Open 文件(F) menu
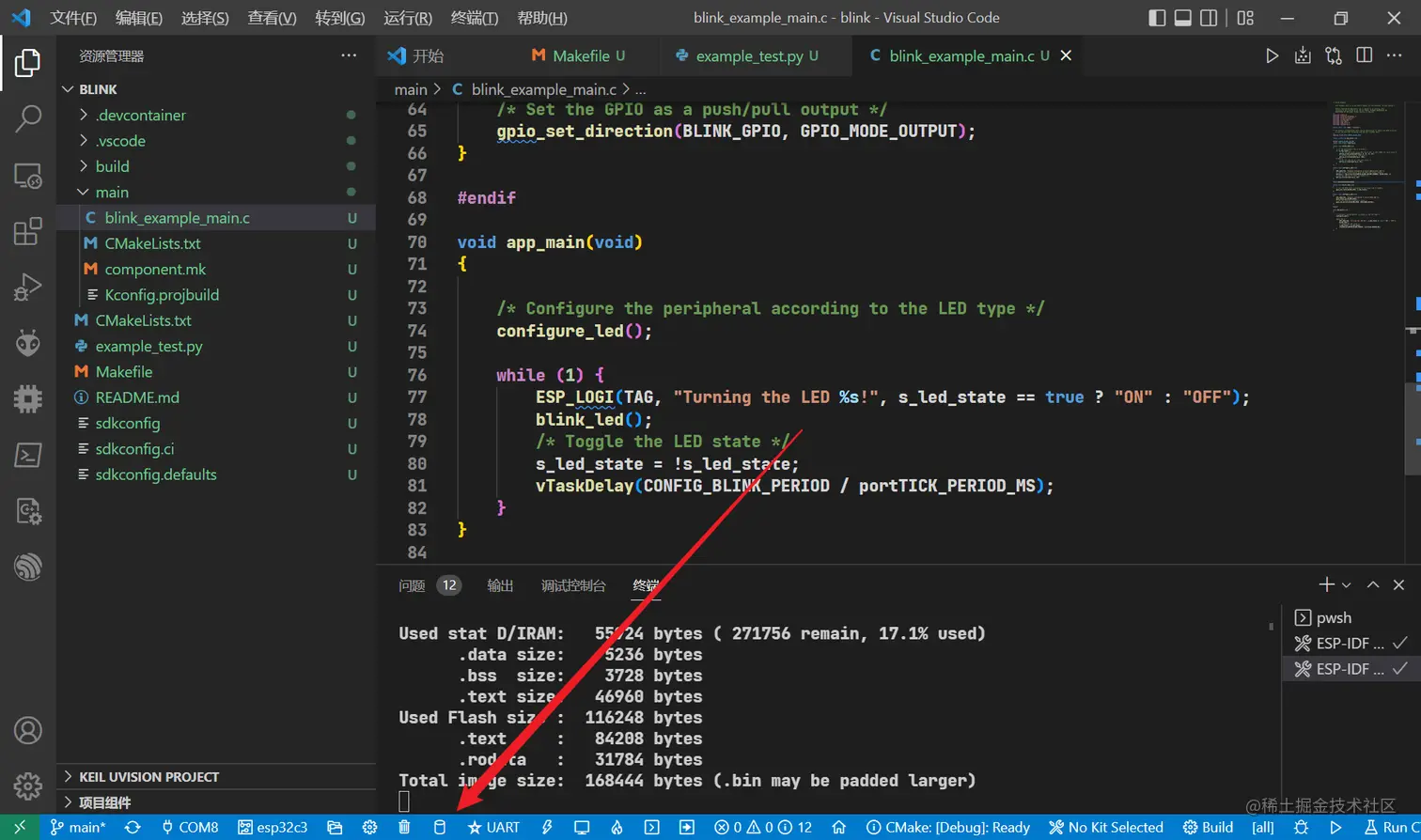 point(73,18)
